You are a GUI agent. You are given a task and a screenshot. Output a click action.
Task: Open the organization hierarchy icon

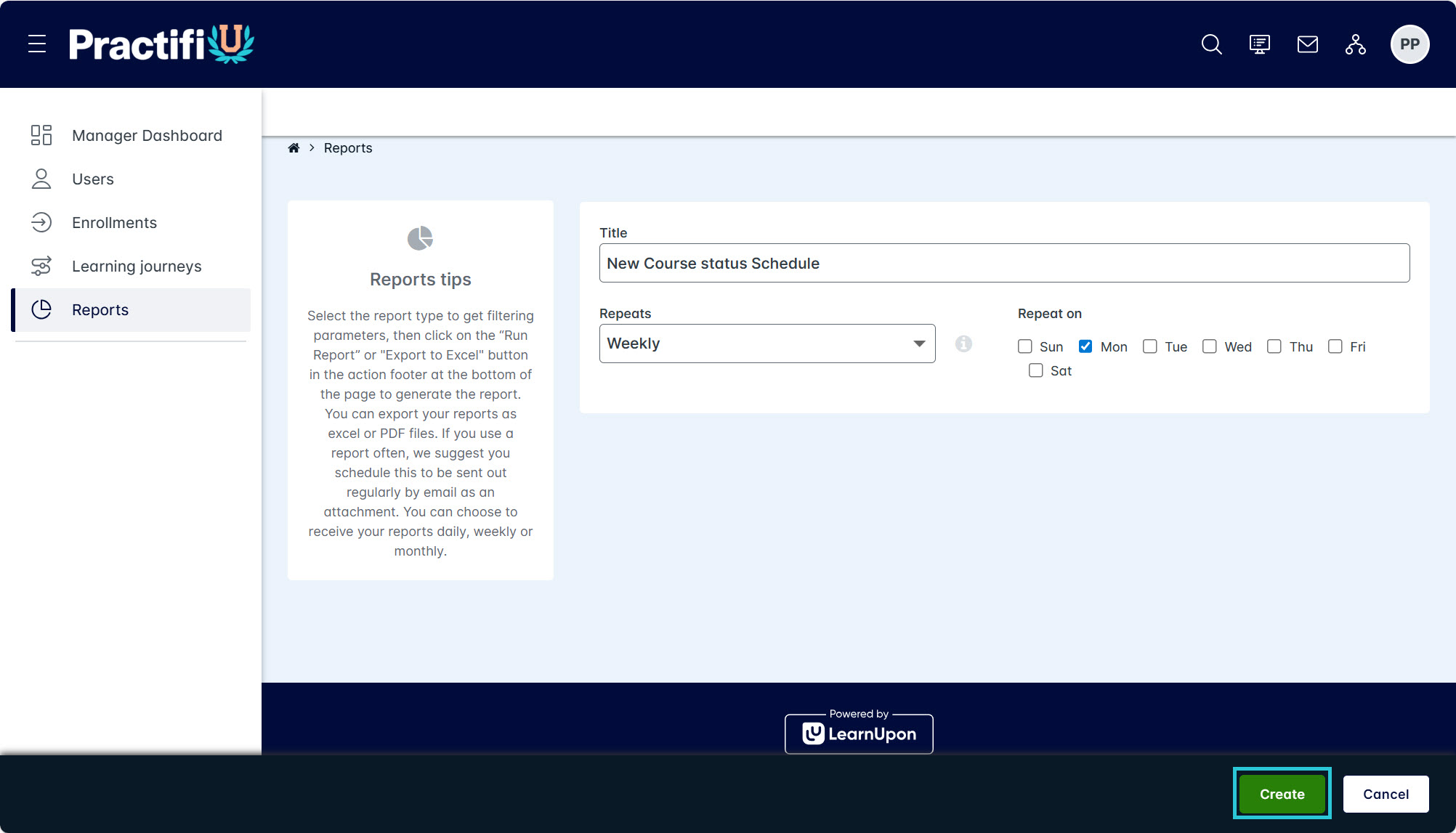click(x=1355, y=44)
